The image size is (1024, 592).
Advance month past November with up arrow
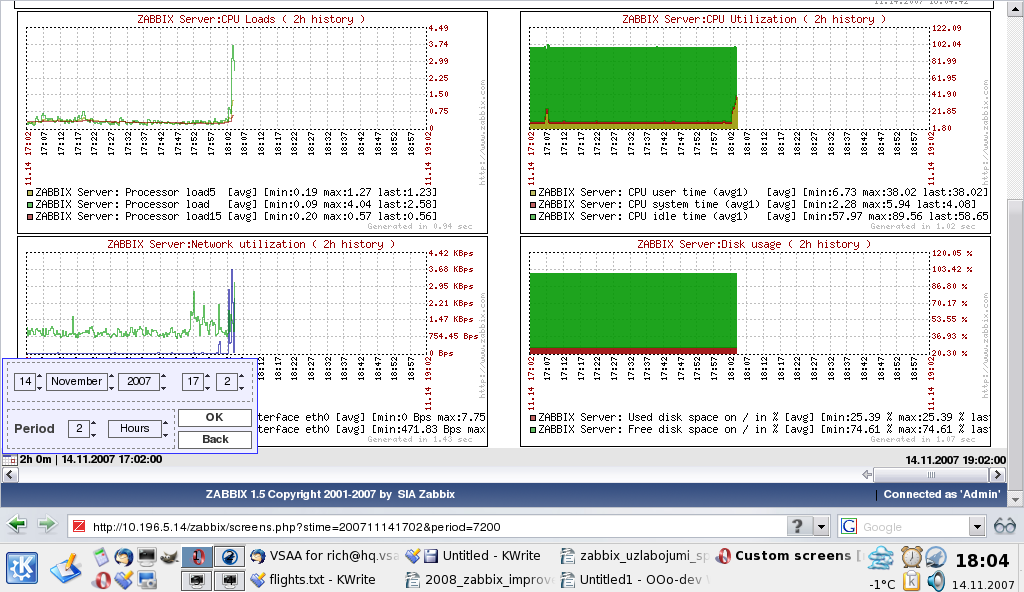click(111, 377)
